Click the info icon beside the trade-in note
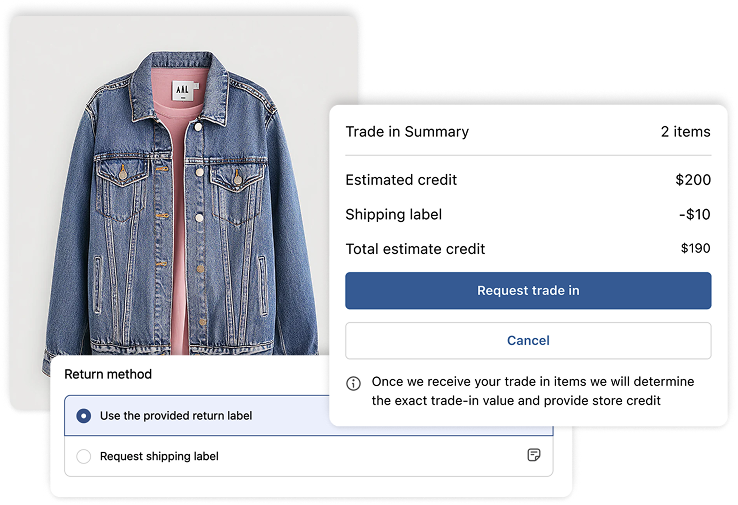 (x=354, y=383)
